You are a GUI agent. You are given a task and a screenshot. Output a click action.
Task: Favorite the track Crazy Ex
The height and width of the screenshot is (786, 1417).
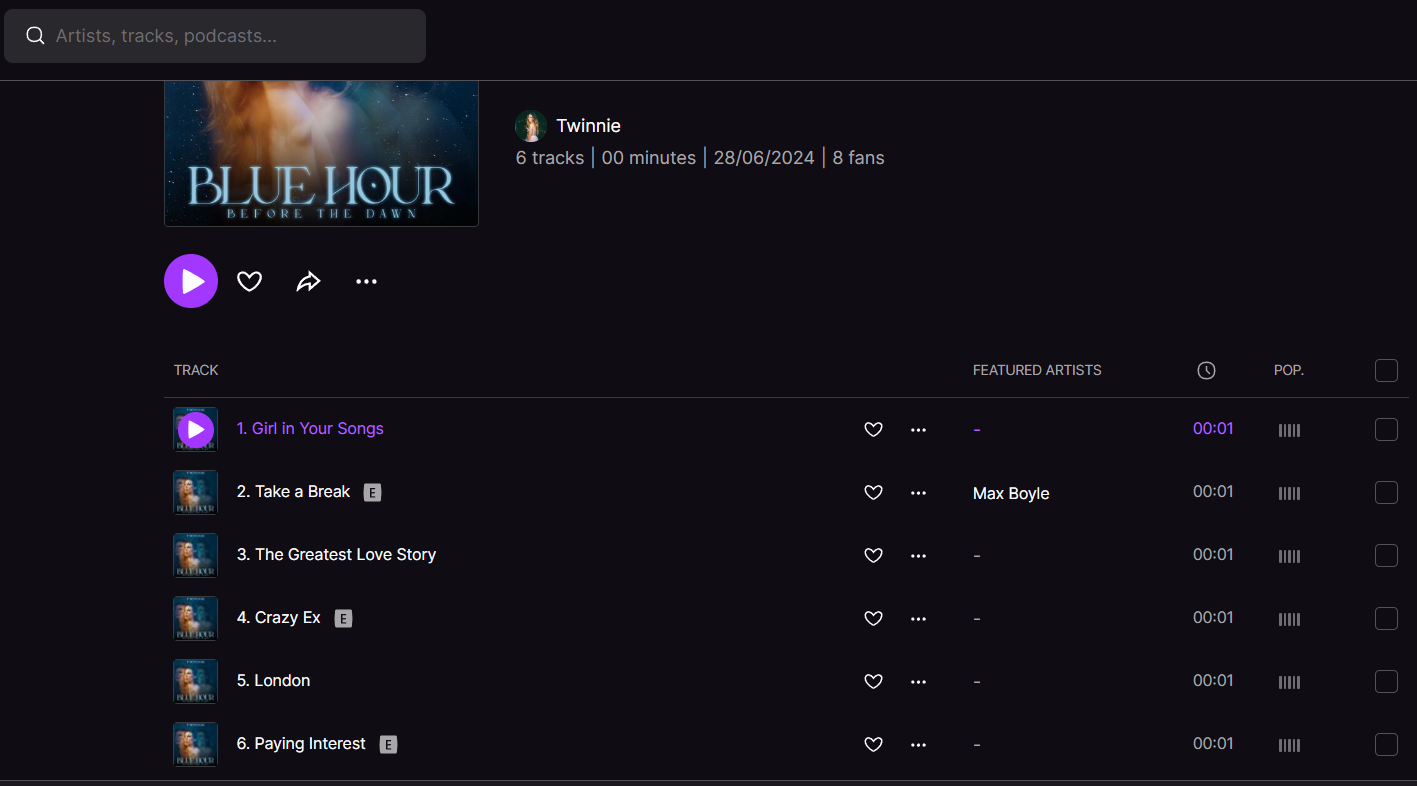(x=873, y=619)
